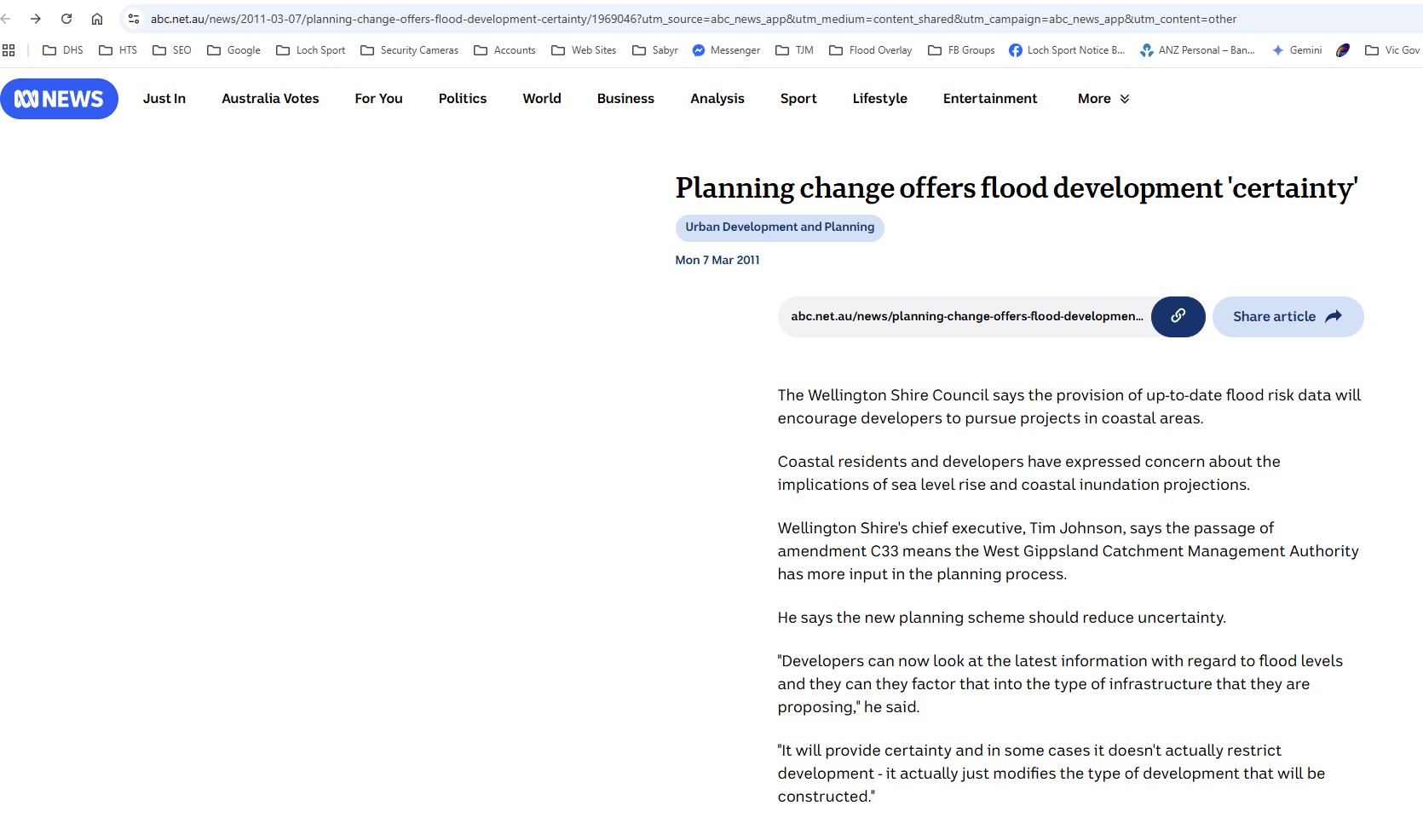Viewport: 1423px width, 840px height.
Task: Click the Share article button
Action: click(1288, 316)
